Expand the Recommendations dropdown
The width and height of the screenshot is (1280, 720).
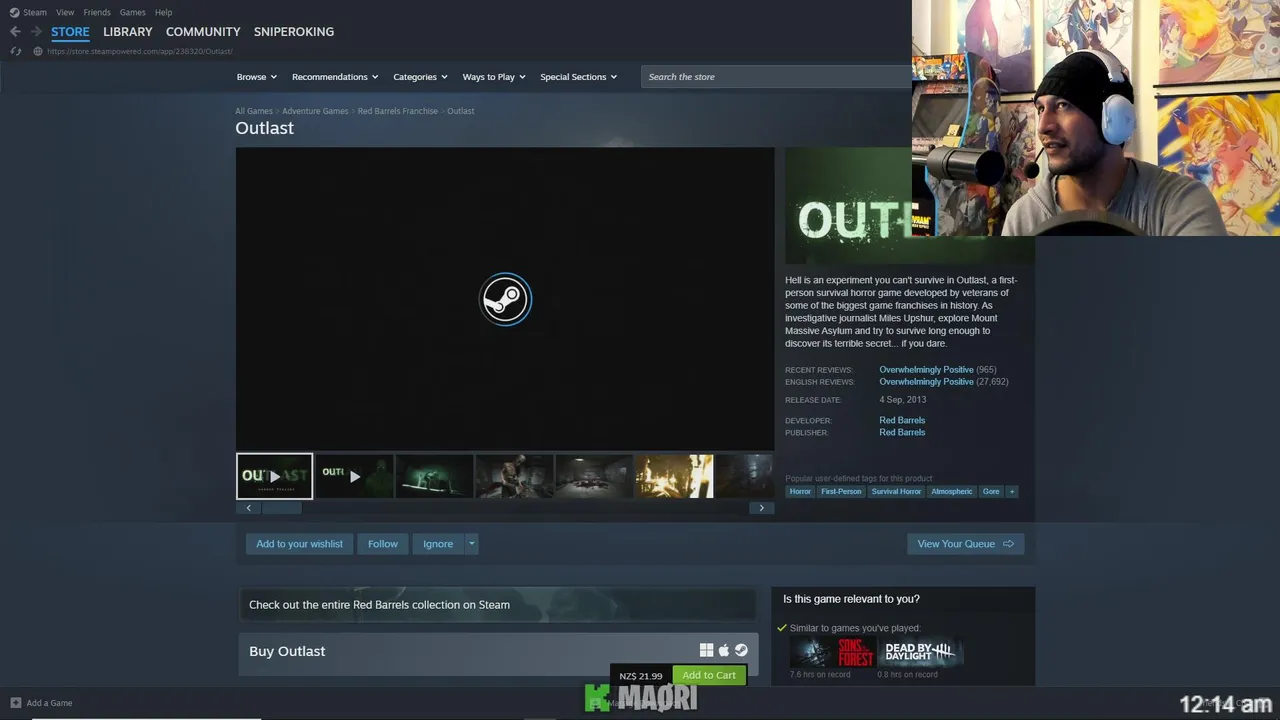point(335,77)
